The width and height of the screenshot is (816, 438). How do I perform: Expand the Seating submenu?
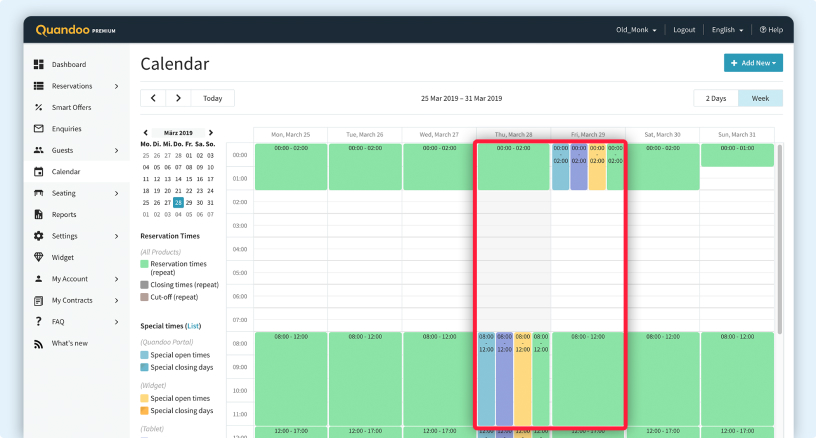pos(117,193)
